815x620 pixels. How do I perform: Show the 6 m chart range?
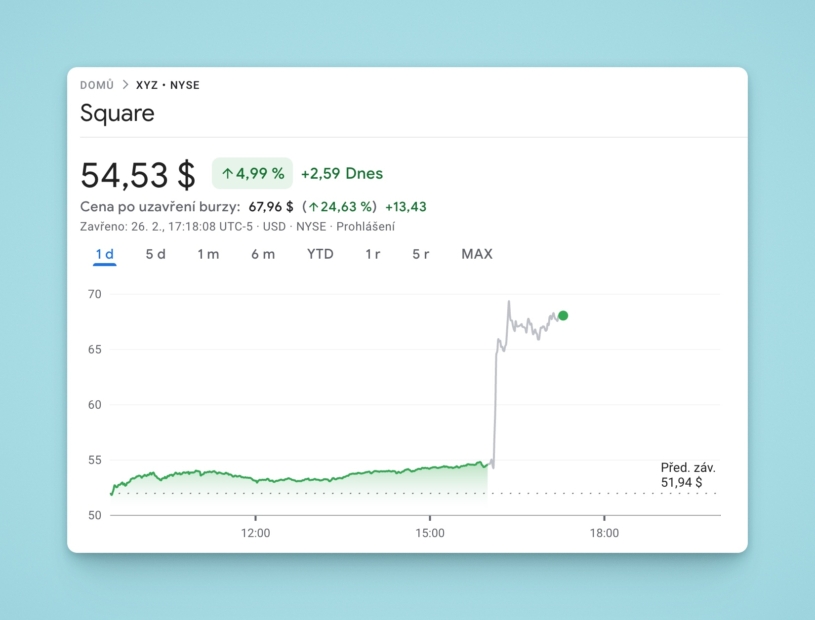(x=263, y=254)
